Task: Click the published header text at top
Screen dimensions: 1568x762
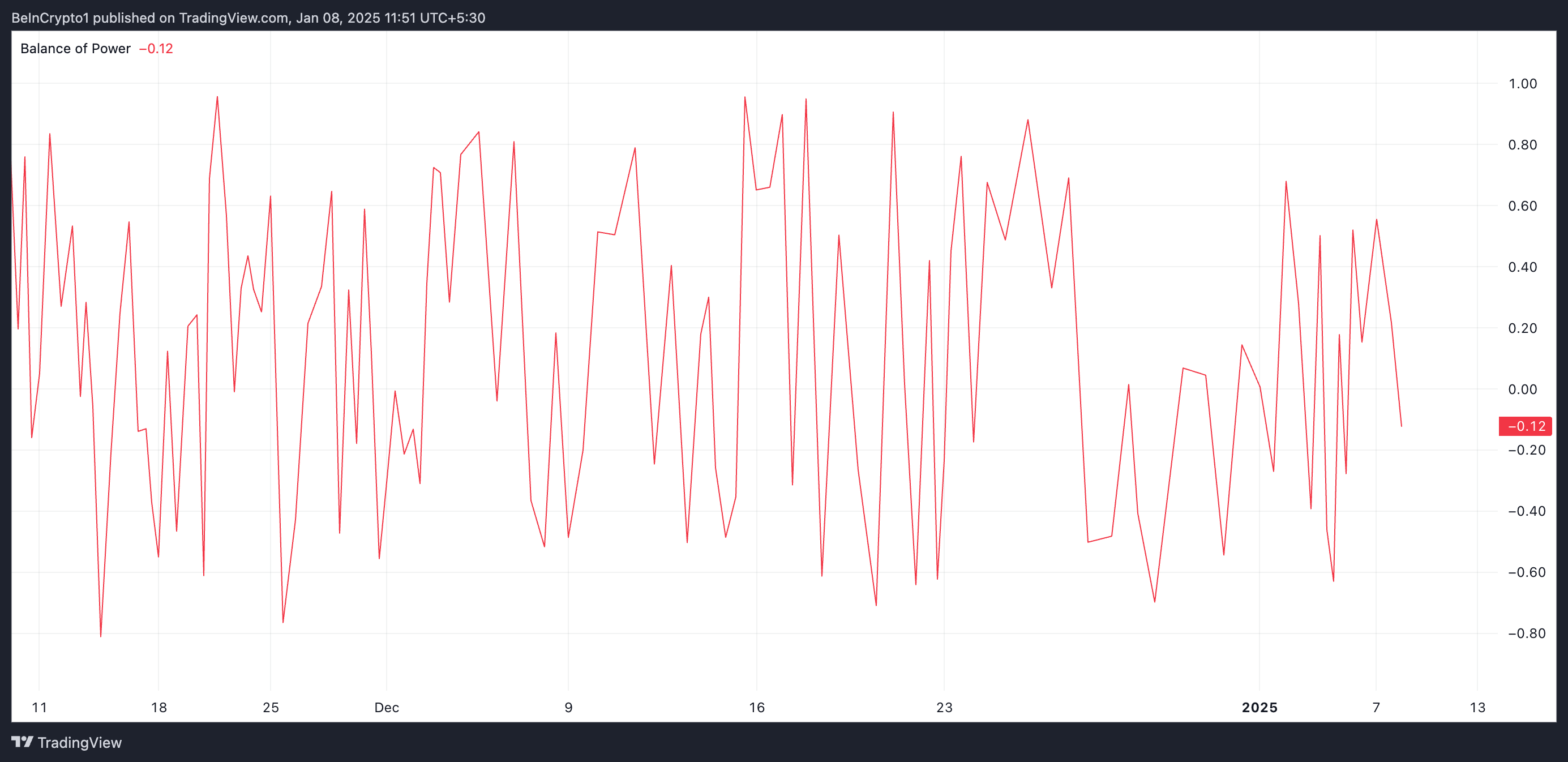Action: pos(249,18)
